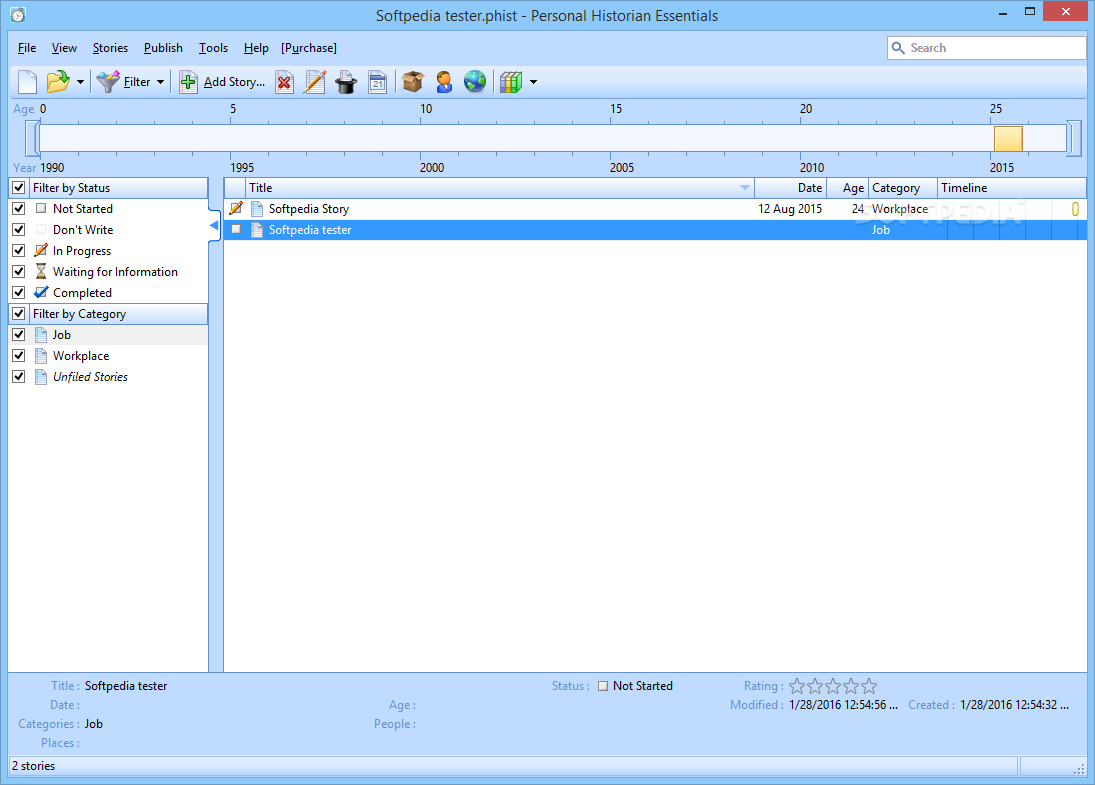Collapse filter panel with blue arrow
The image size is (1095, 785).
coord(214,226)
